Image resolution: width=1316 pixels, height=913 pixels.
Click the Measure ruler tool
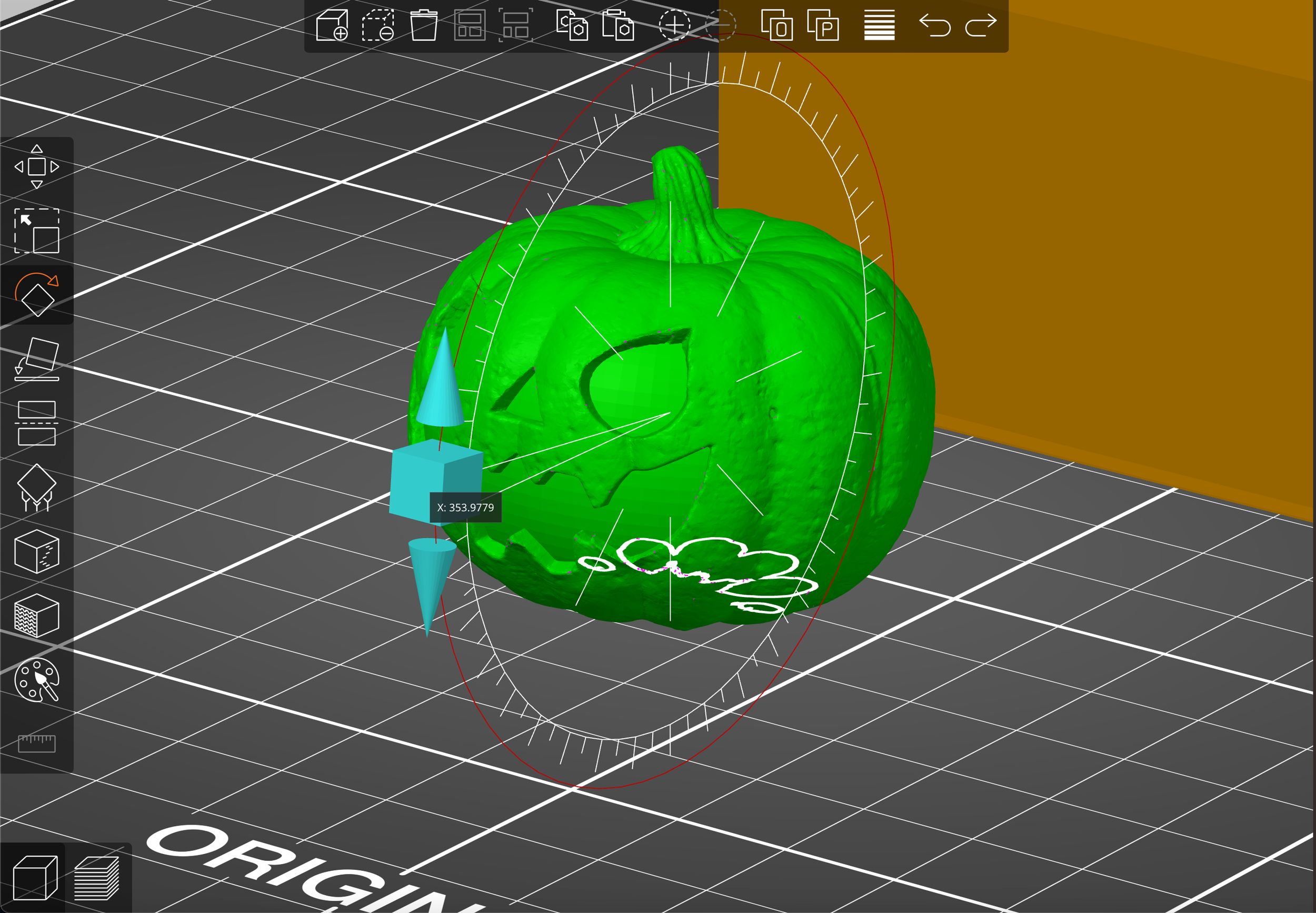coord(37,743)
